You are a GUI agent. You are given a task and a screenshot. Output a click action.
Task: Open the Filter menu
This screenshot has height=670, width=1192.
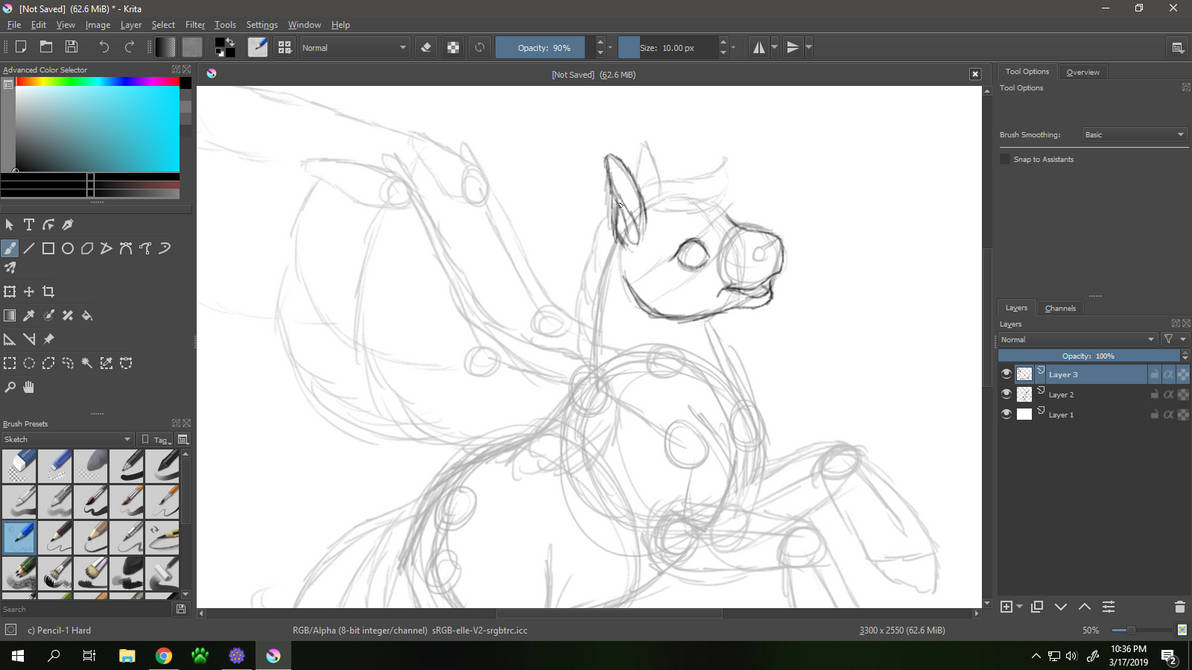(195, 25)
